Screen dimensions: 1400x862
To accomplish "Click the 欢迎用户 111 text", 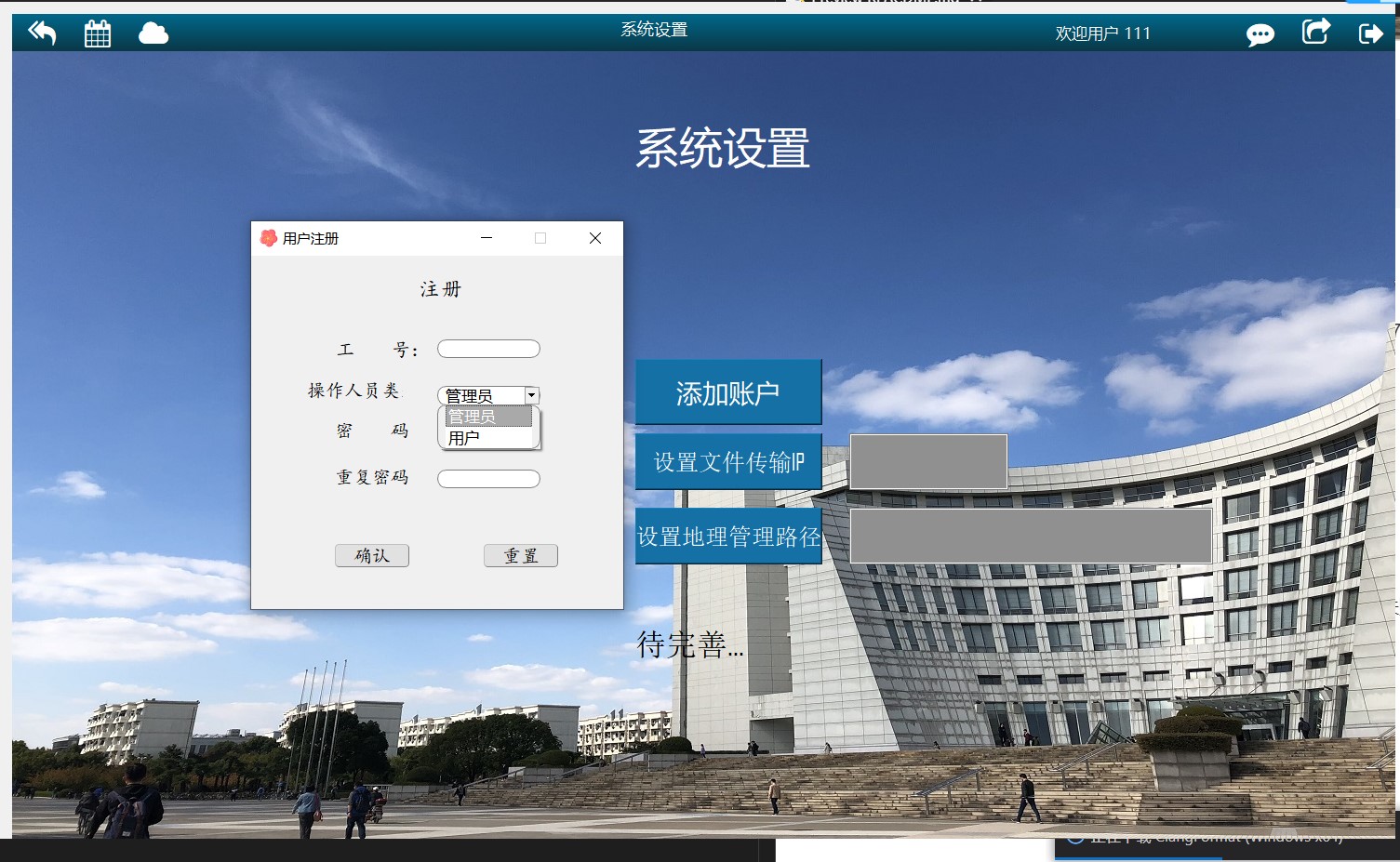I will [1103, 33].
